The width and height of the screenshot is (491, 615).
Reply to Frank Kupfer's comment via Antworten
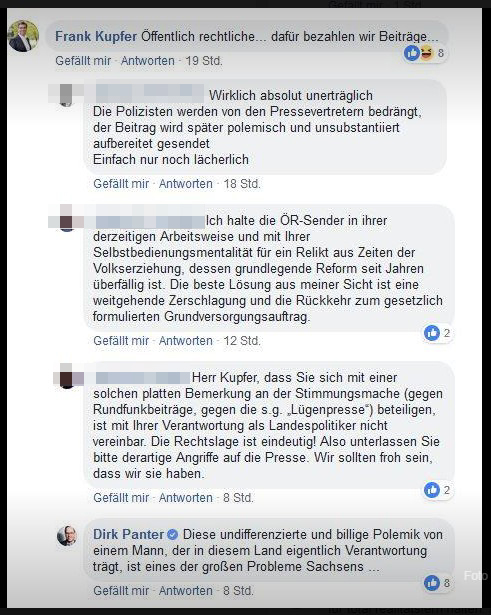click(147, 61)
